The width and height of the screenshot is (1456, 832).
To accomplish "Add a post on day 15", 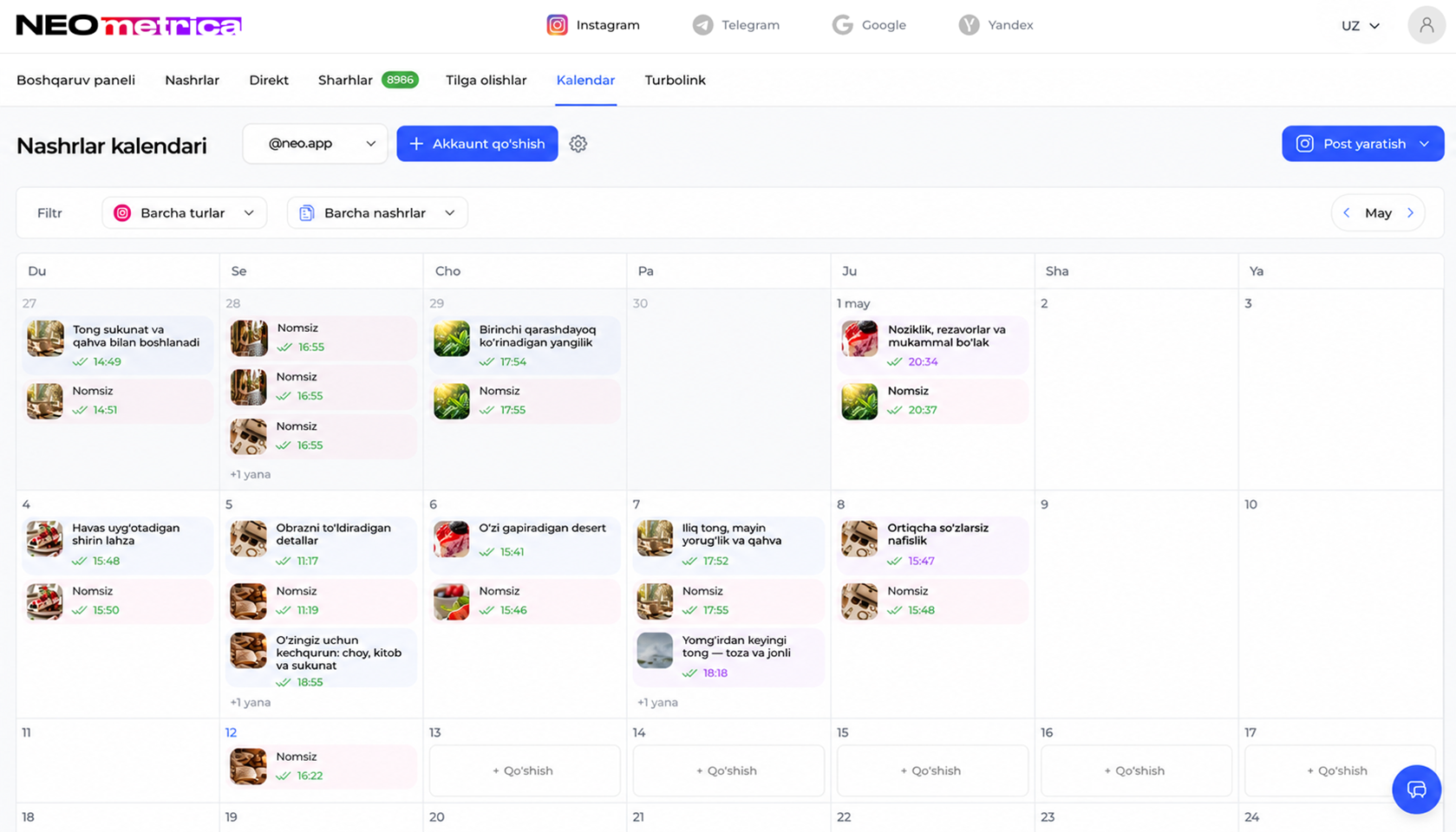I will [x=931, y=770].
